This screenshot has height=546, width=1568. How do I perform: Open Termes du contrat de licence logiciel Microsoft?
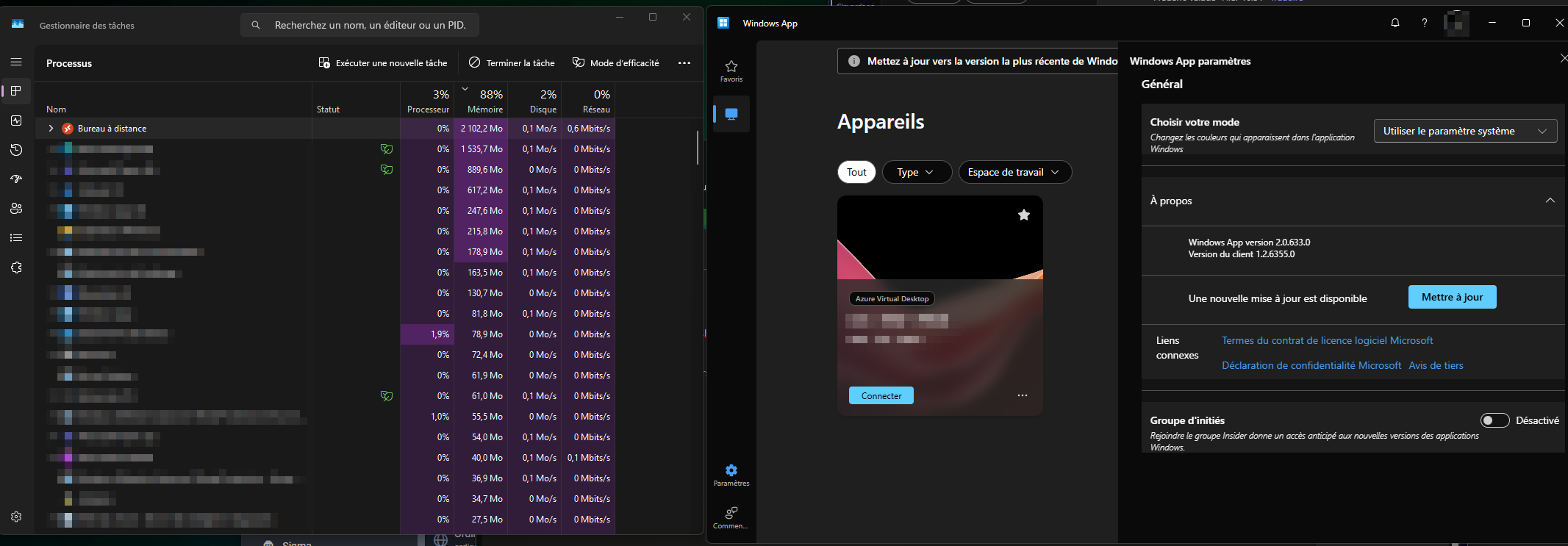[1327, 340]
